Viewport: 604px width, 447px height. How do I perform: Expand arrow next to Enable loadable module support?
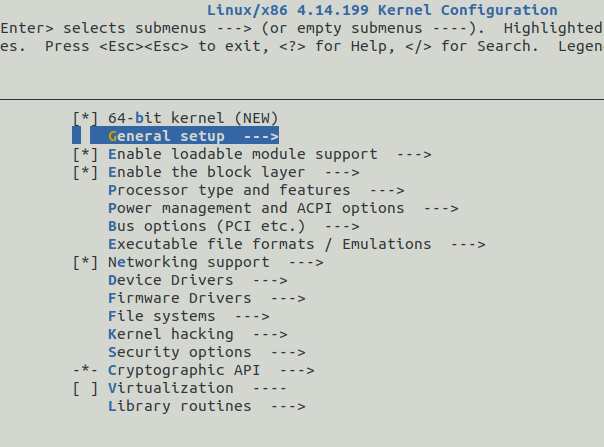click(414, 155)
